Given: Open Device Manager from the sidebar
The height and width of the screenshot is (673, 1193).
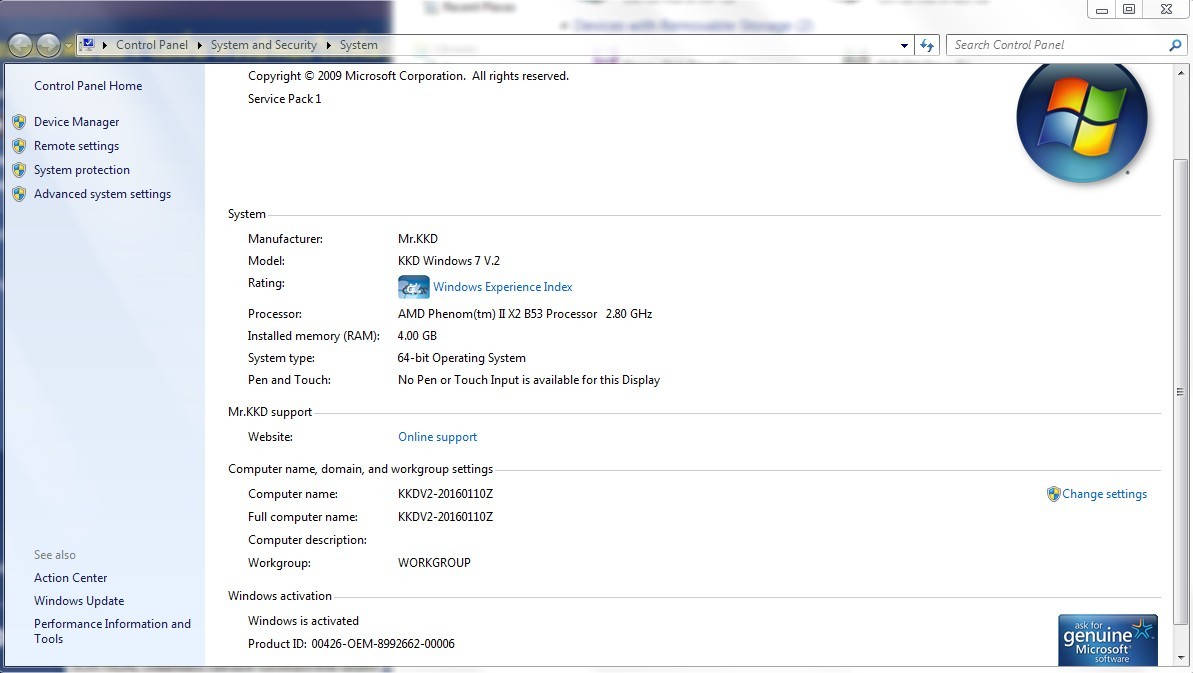Looking at the screenshot, I should [x=76, y=122].
